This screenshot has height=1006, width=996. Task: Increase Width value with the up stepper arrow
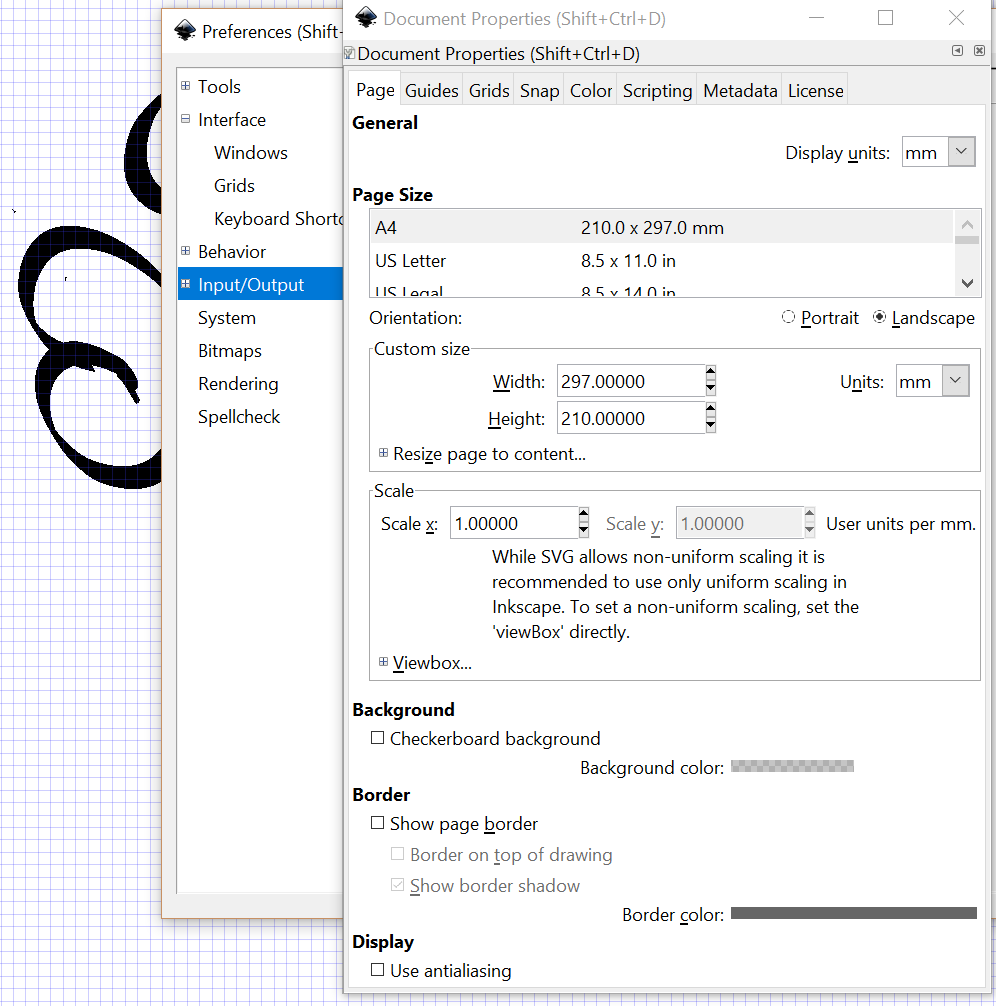(x=709, y=374)
